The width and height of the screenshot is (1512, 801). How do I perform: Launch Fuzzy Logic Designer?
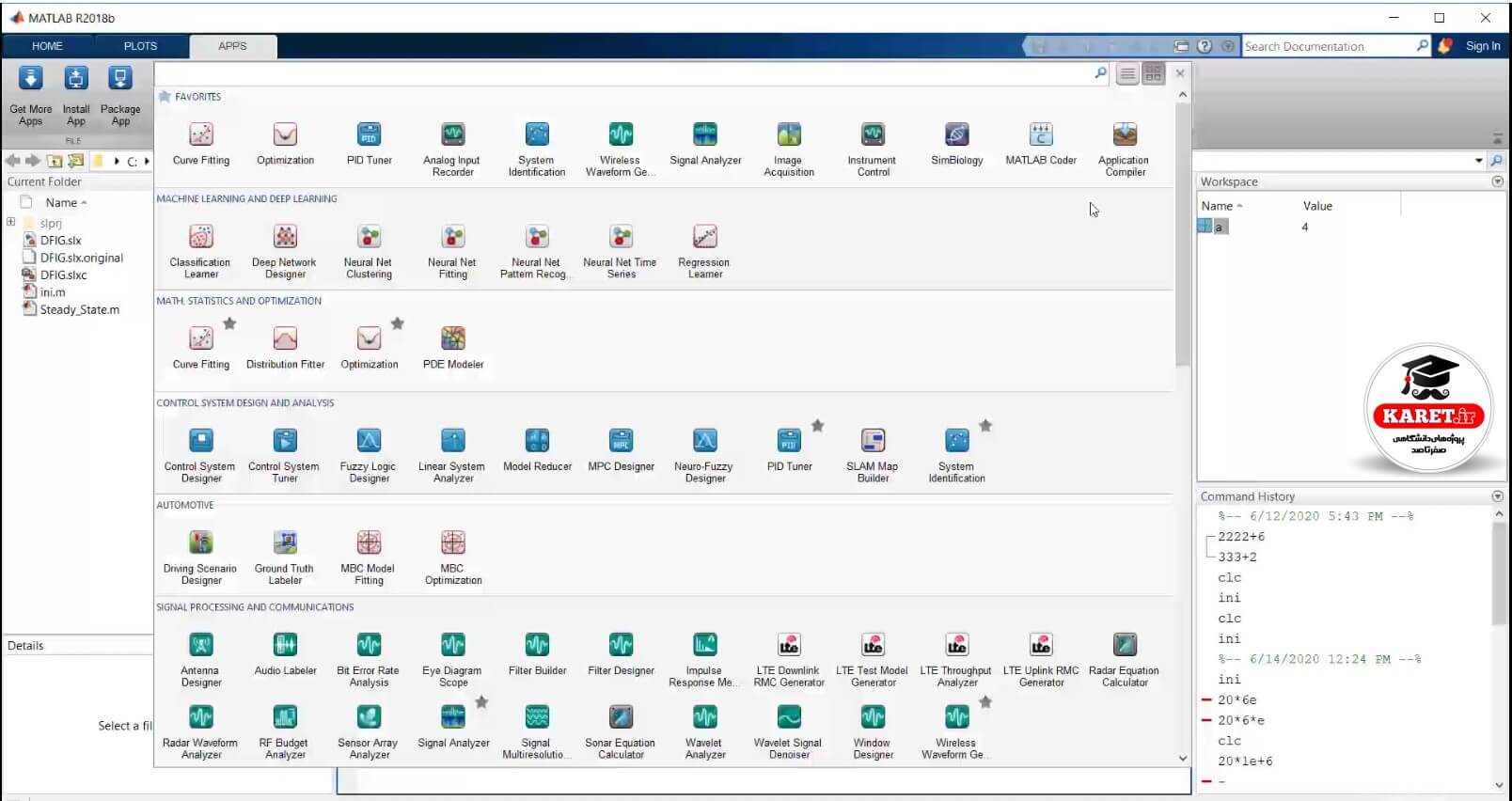tap(369, 455)
